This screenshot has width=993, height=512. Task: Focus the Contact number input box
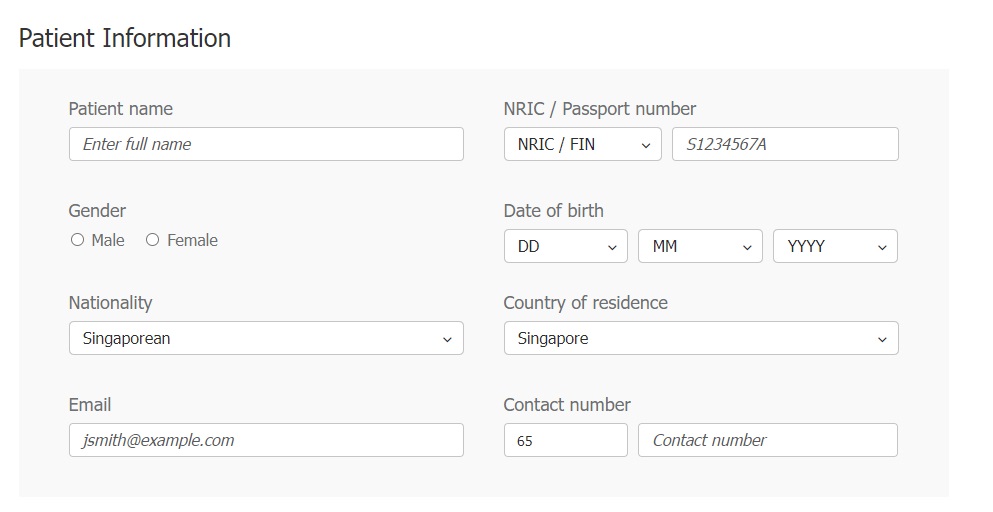click(768, 440)
